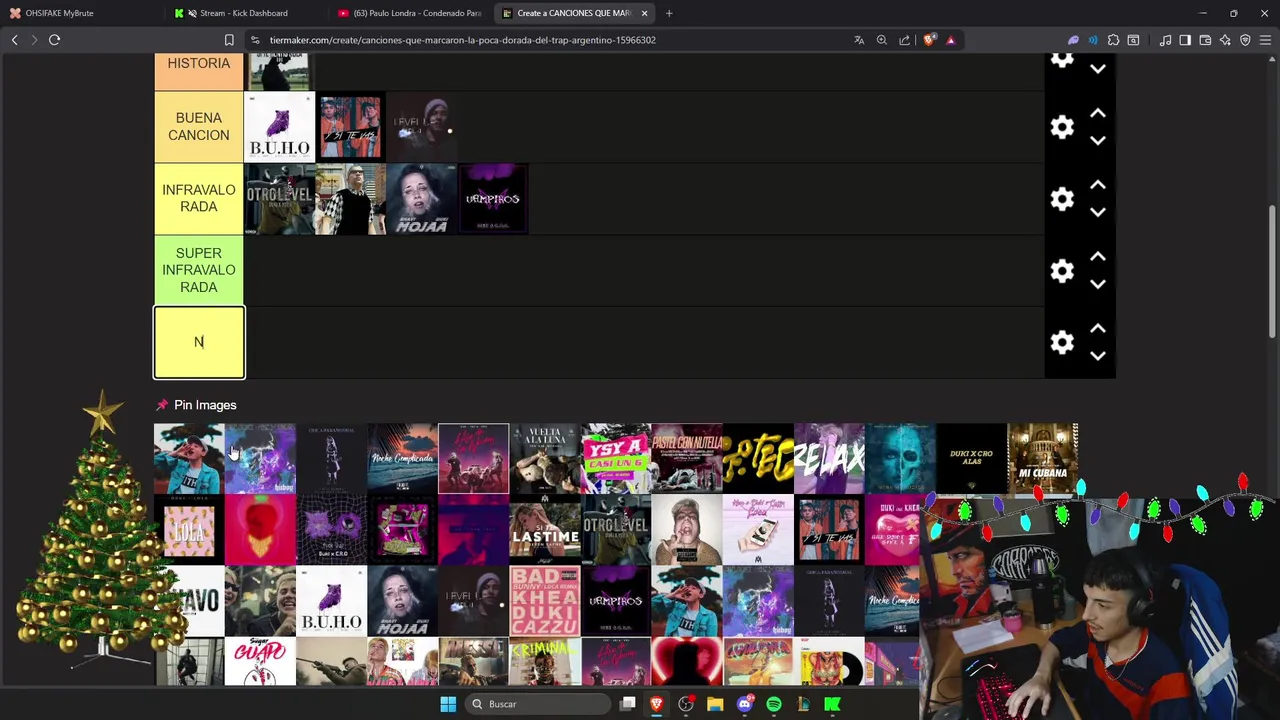1280x720 pixels.
Task: Select VAMPIROS cover in INFRAVALORADA row
Action: click(x=492, y=199)
